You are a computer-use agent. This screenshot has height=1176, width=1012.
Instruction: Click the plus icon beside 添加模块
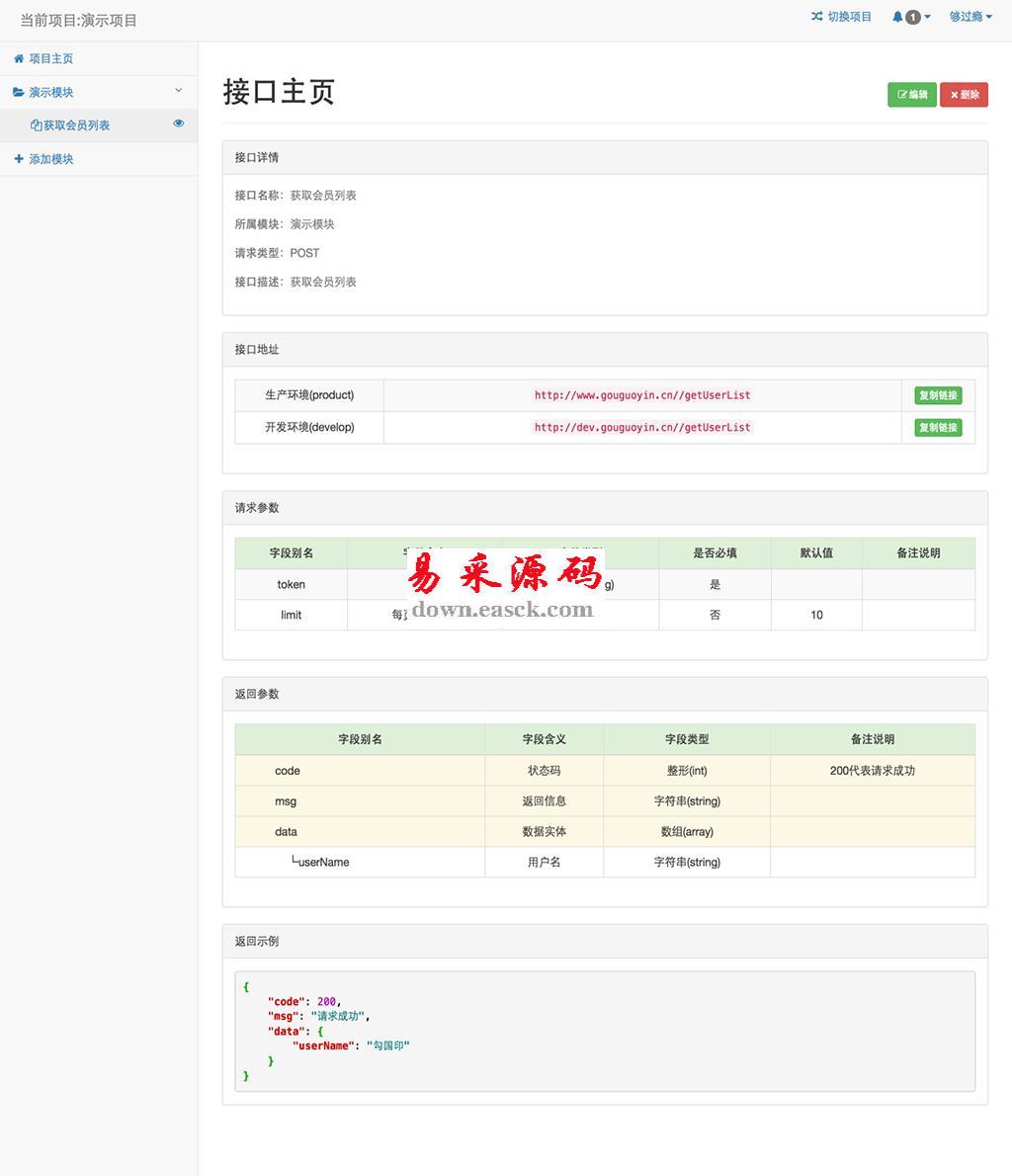[19, 159]
